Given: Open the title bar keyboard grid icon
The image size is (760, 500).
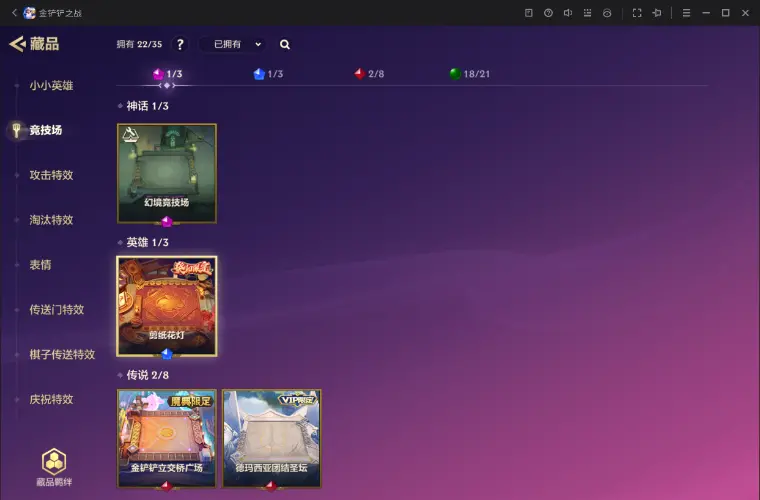Looking at the screenshot, I should [x=587, y=13].
